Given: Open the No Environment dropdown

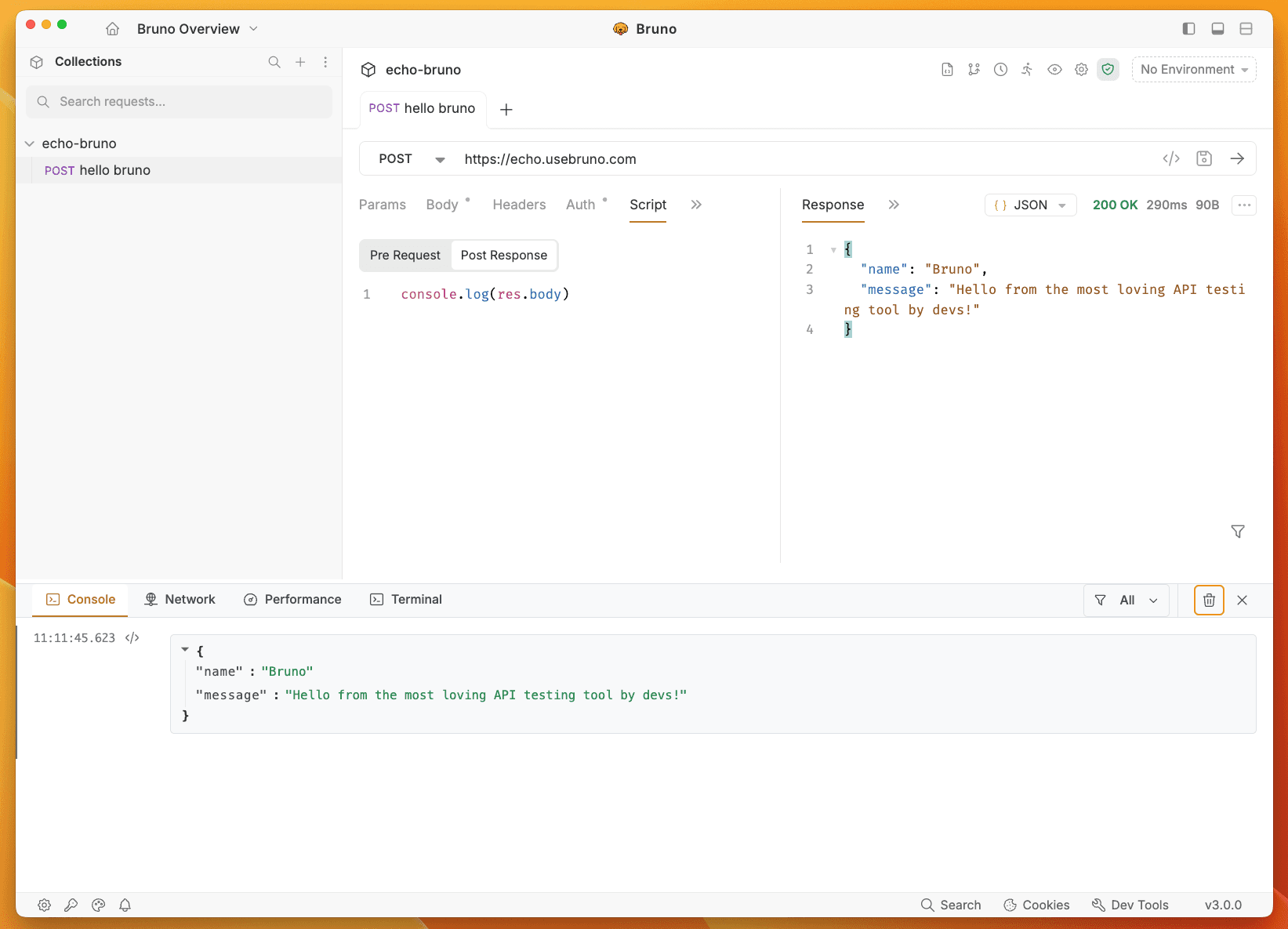Looking at the screenshot, I should (x=1193, y=70).
